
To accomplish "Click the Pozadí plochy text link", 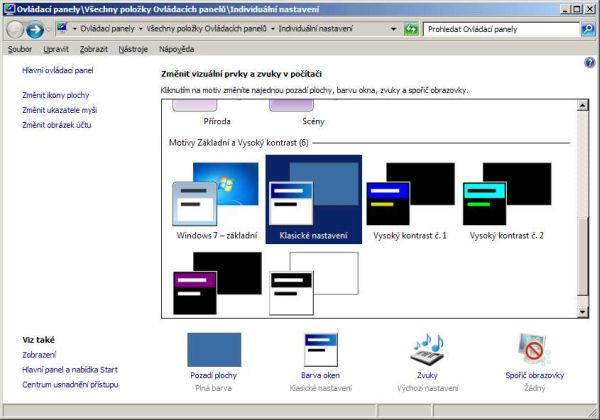I will (214, 376).
